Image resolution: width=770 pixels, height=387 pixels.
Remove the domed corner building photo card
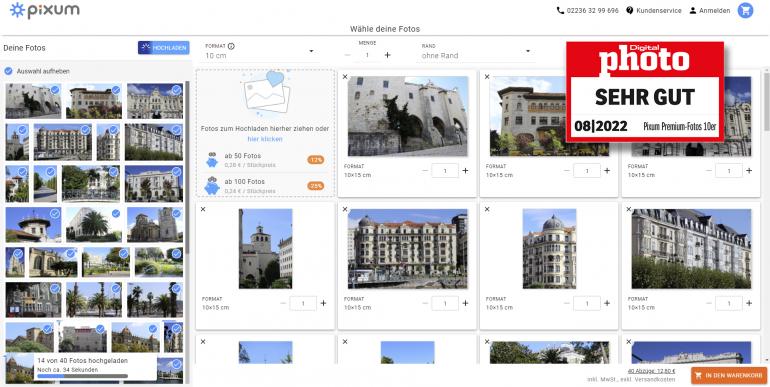coord(487,209)
